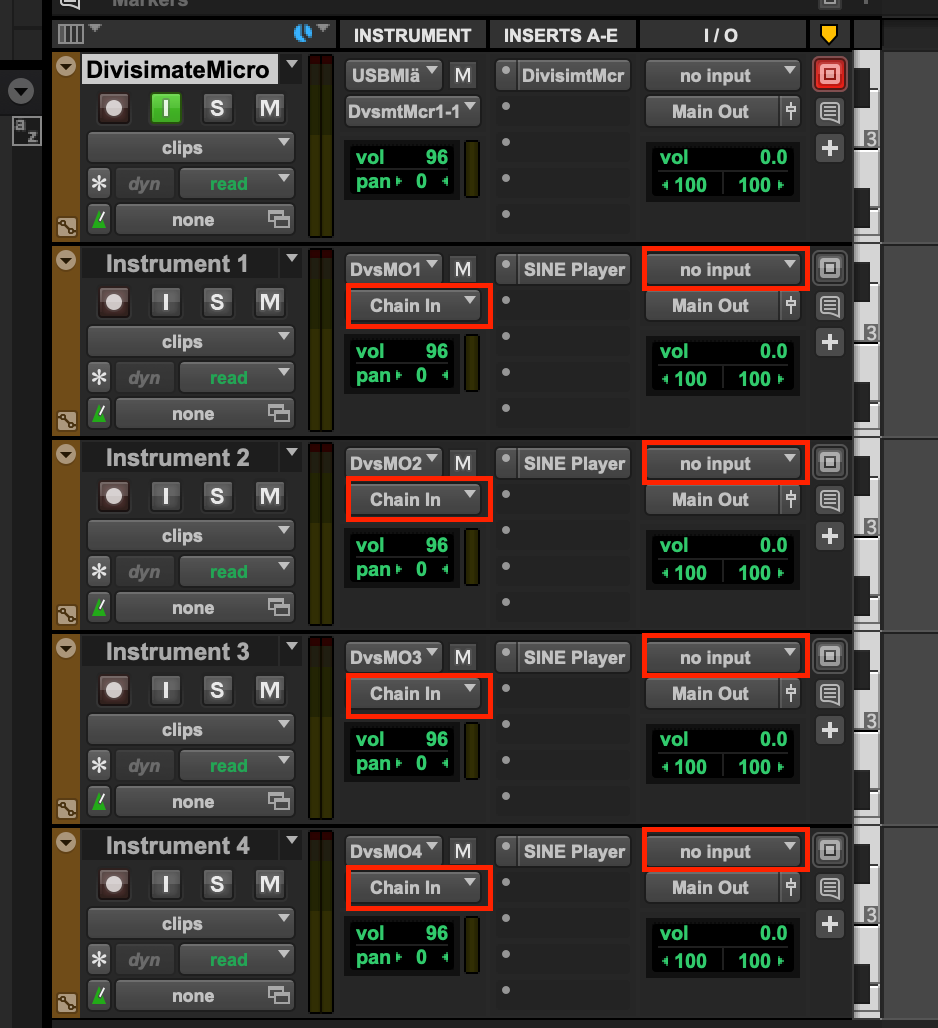Open the SINE Player insert on Instrument 1
The width and height of the screenshot is (938, 1028).
pyautogui.click(x=573, y=270)
